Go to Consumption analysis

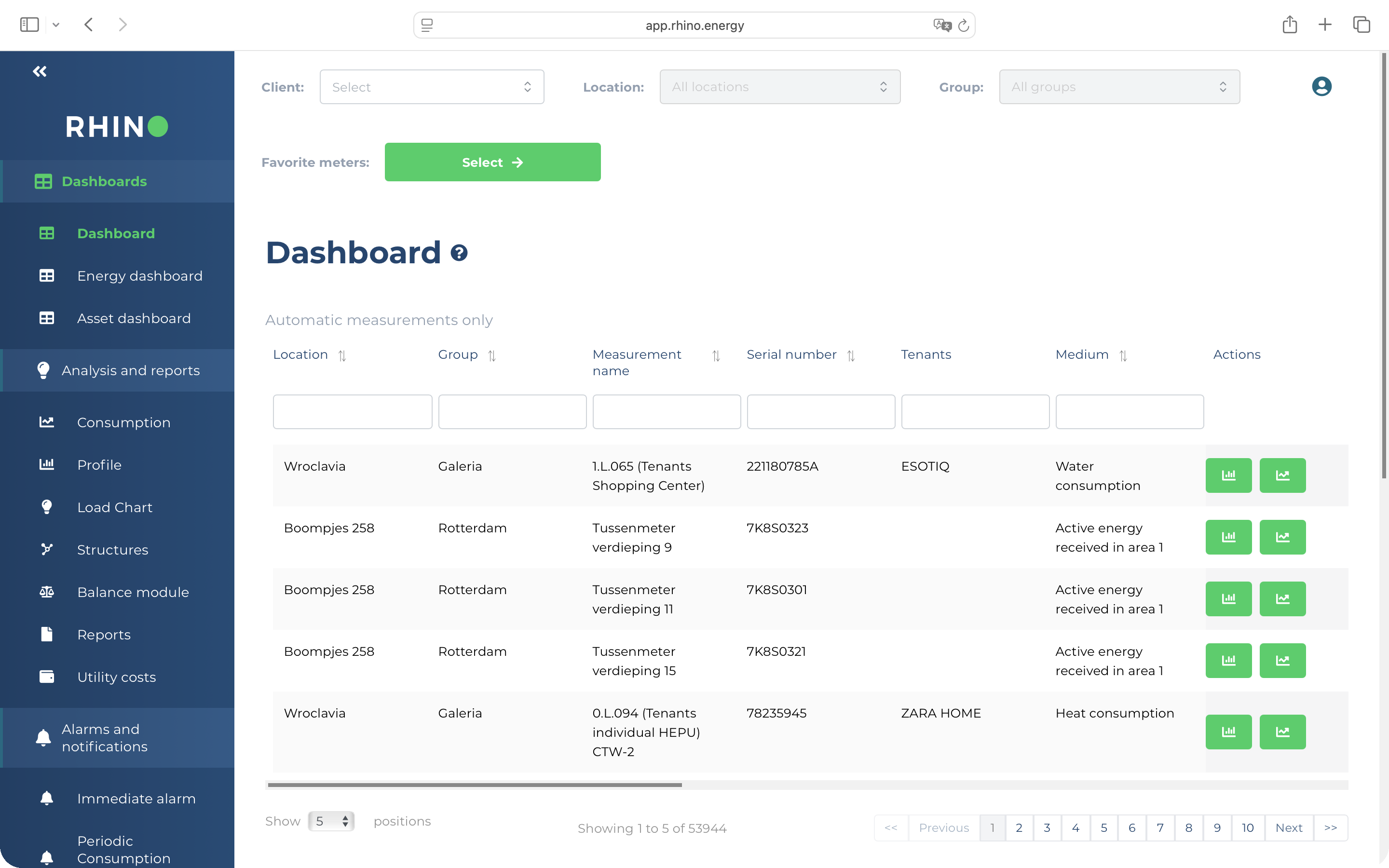tap(123, 422)
